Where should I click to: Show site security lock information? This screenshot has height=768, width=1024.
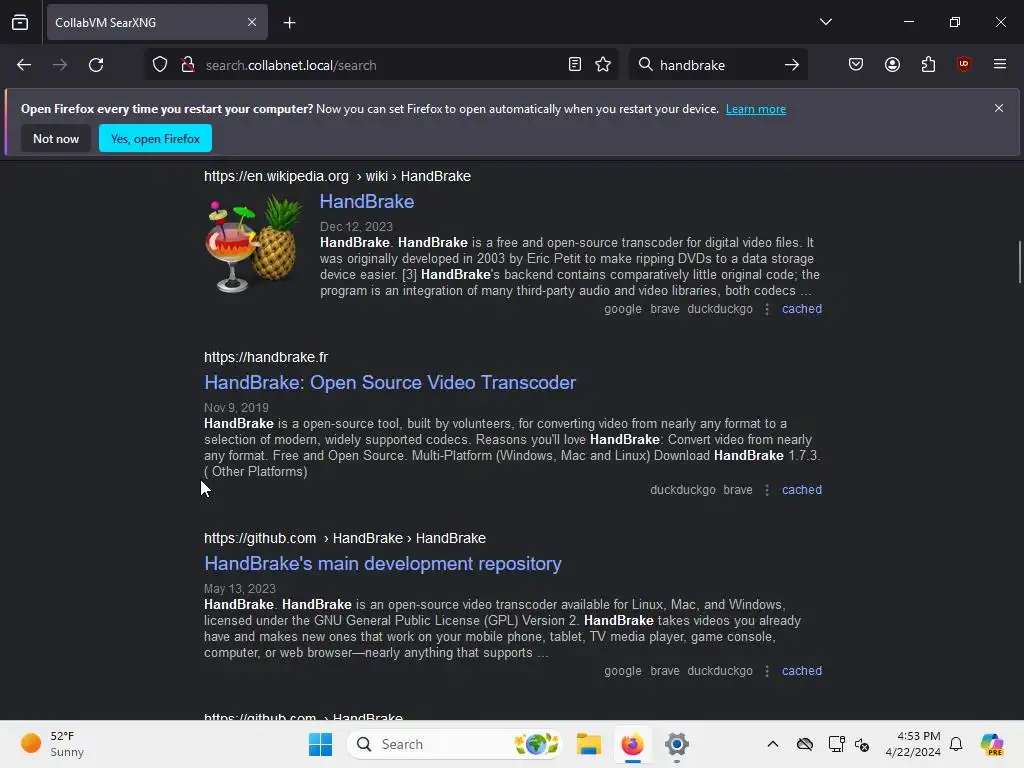[188, 65]
